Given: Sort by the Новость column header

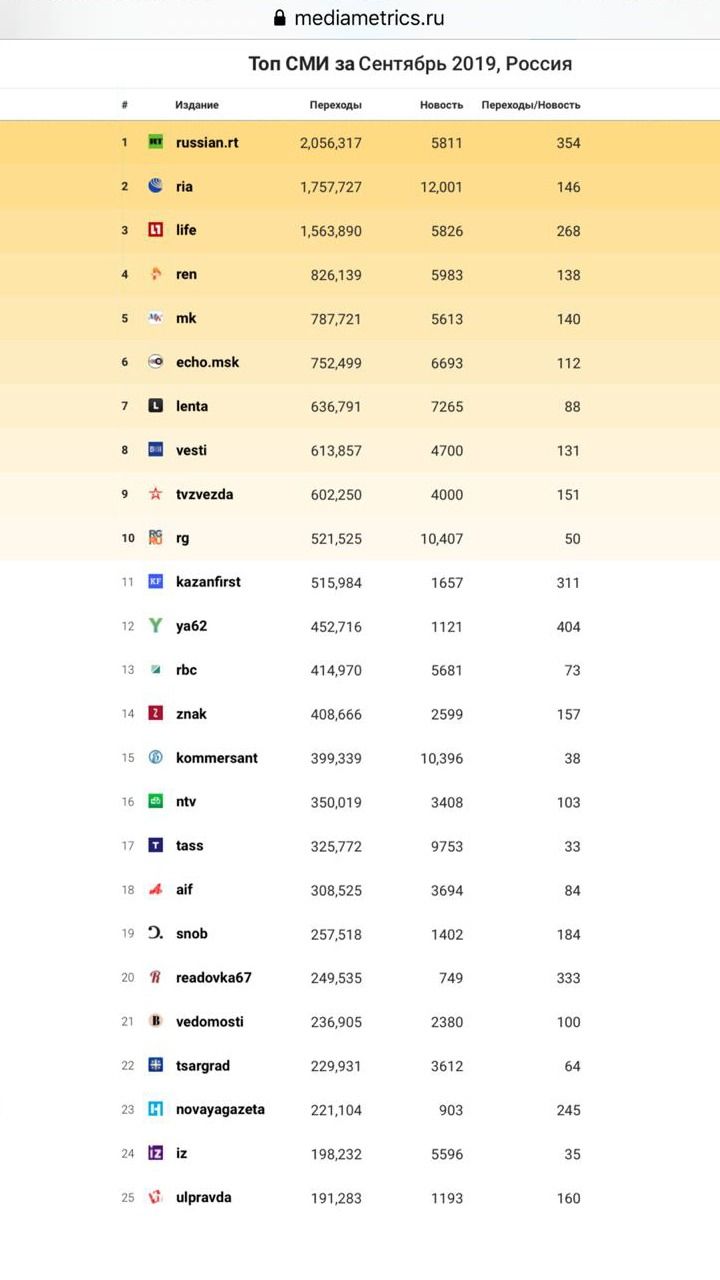Looking at the screenshot, I should pos(441,105).
